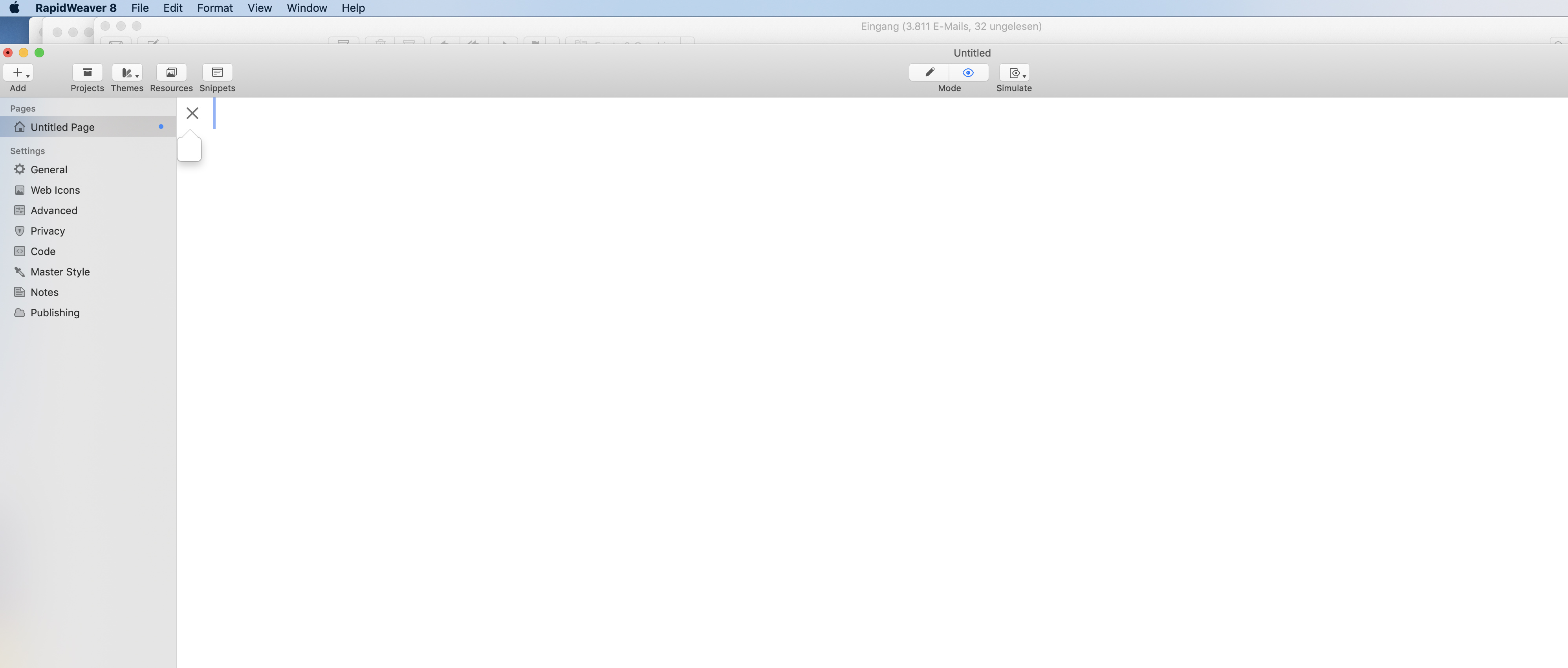Screen dimensions: 1568x668
Task: Click the Advanced sliders icon
Action: click(20, 210)
